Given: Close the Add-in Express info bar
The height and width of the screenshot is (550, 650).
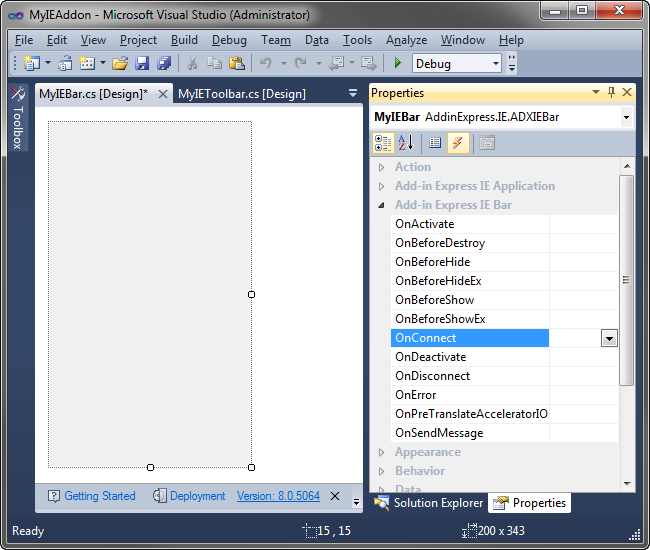Looking at the screenshot, I should coord(335,496).
